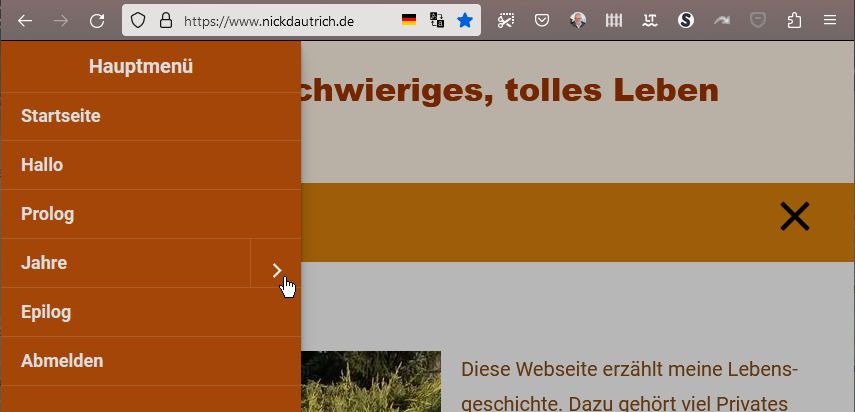Open the Extensions puzzle piece menu
The image size is (855, 412).
pos(794,21)
